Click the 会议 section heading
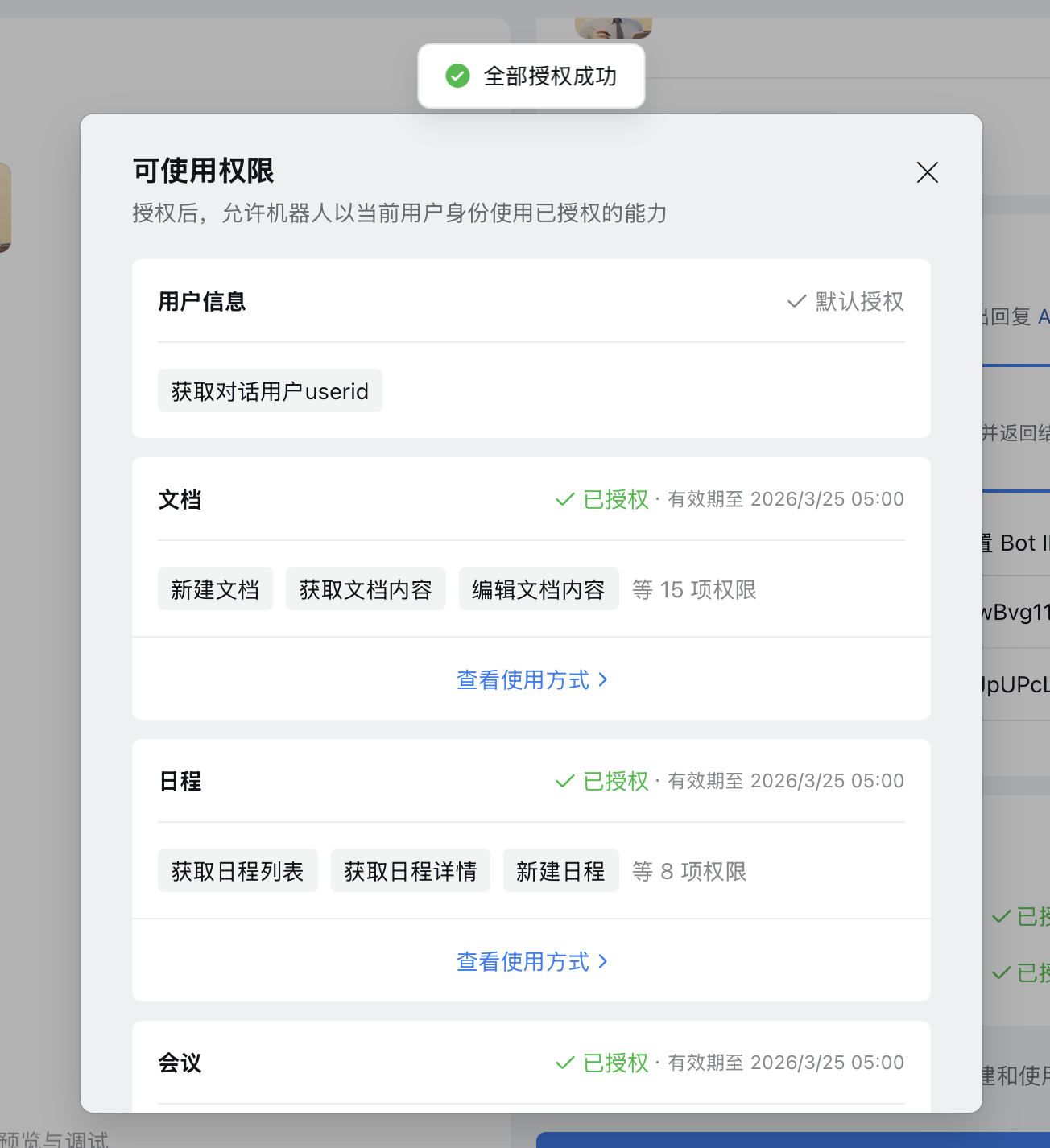The width and height of the screenshot is (1050, 1148). click(x=180, y=1063)
